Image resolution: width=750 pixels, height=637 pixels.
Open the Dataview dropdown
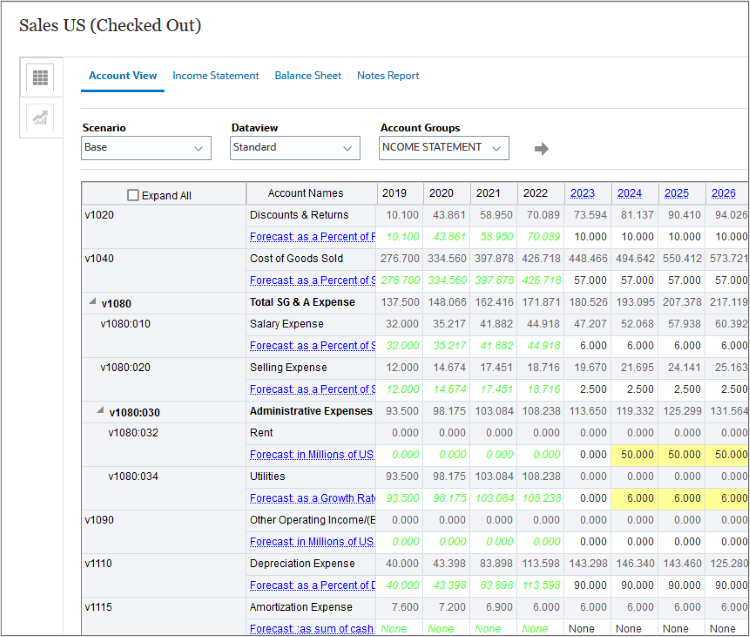coord(295,148)
